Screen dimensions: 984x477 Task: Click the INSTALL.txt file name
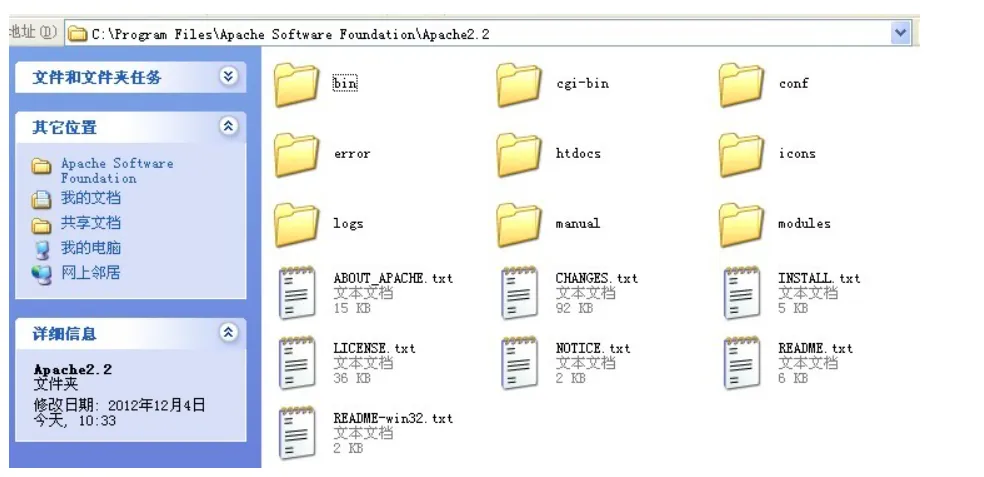(x=819, y=279)
